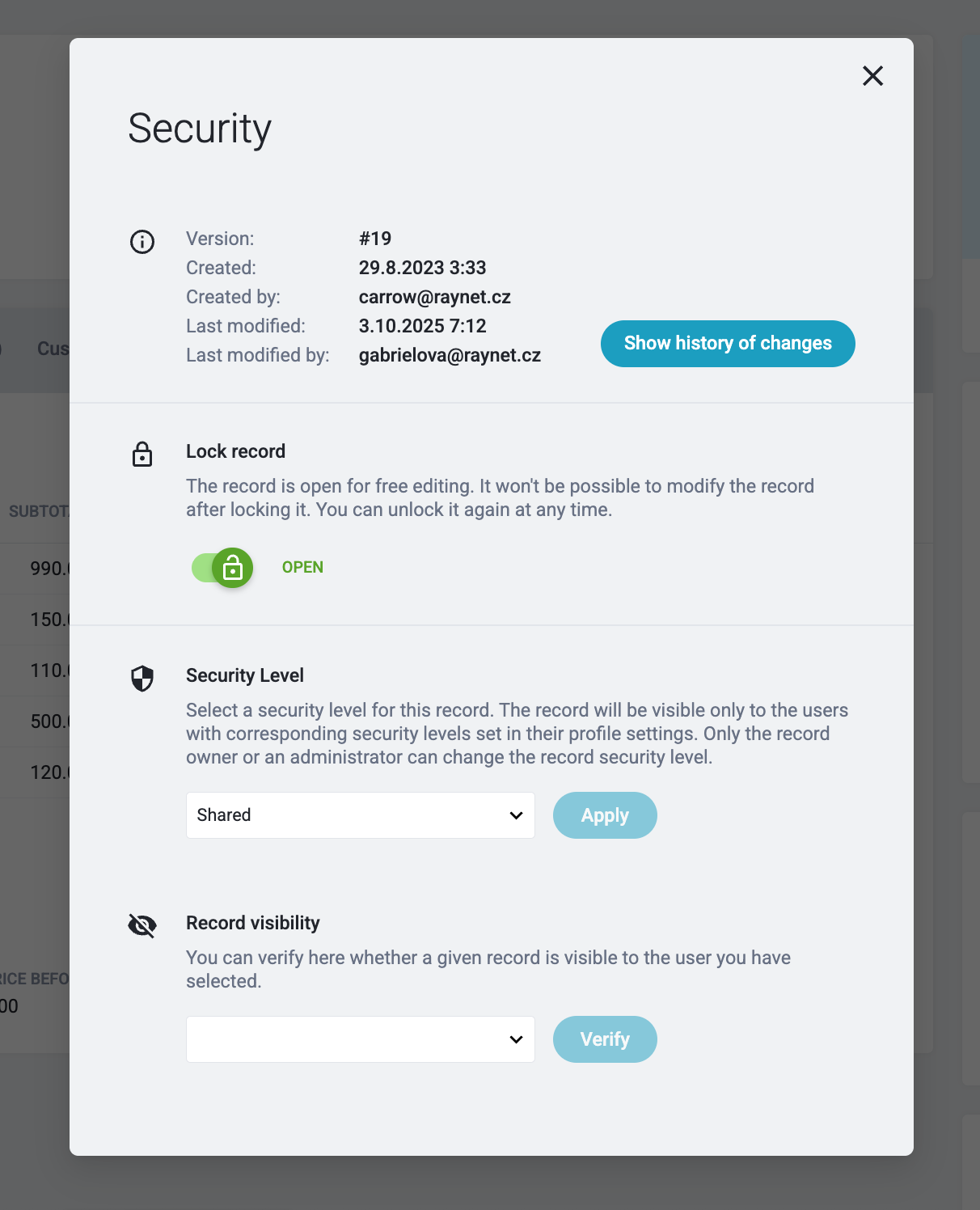Open the empty user selection dropdown
The width and height of the screenshot is (980, 1210).
[x=361, y=1039]
